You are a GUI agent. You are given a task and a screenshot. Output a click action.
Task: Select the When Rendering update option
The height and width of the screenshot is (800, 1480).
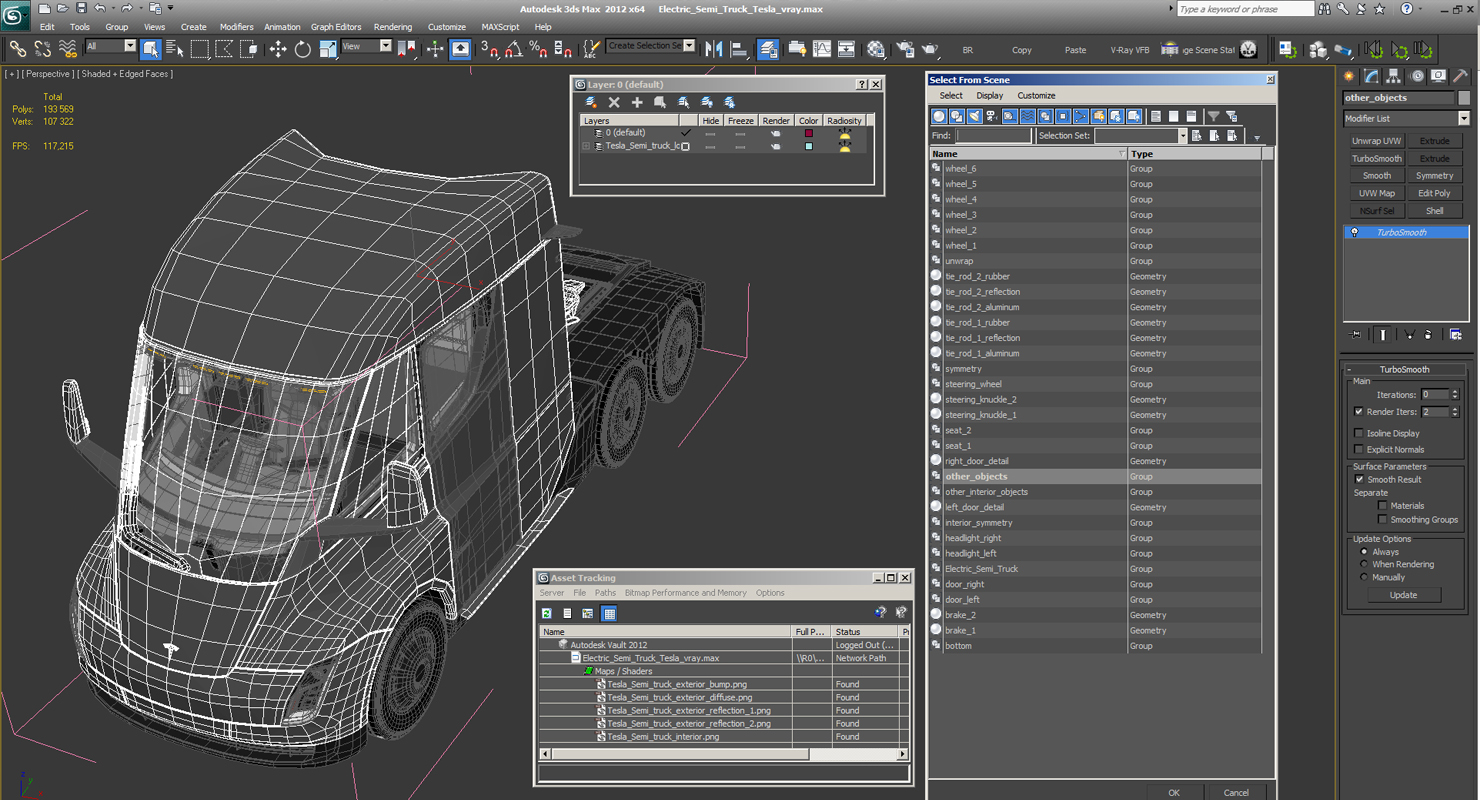(1364, 564)
